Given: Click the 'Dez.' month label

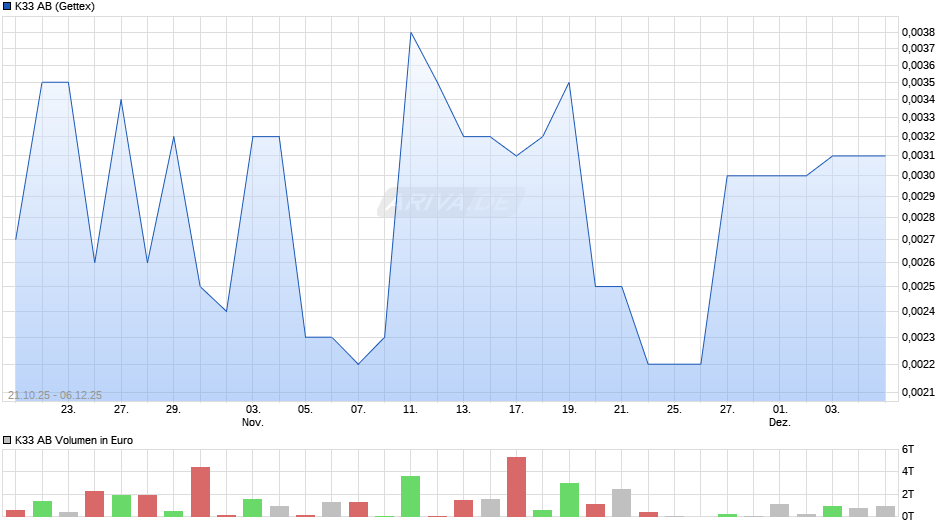Looking at the screenshot, I should 779,422.
